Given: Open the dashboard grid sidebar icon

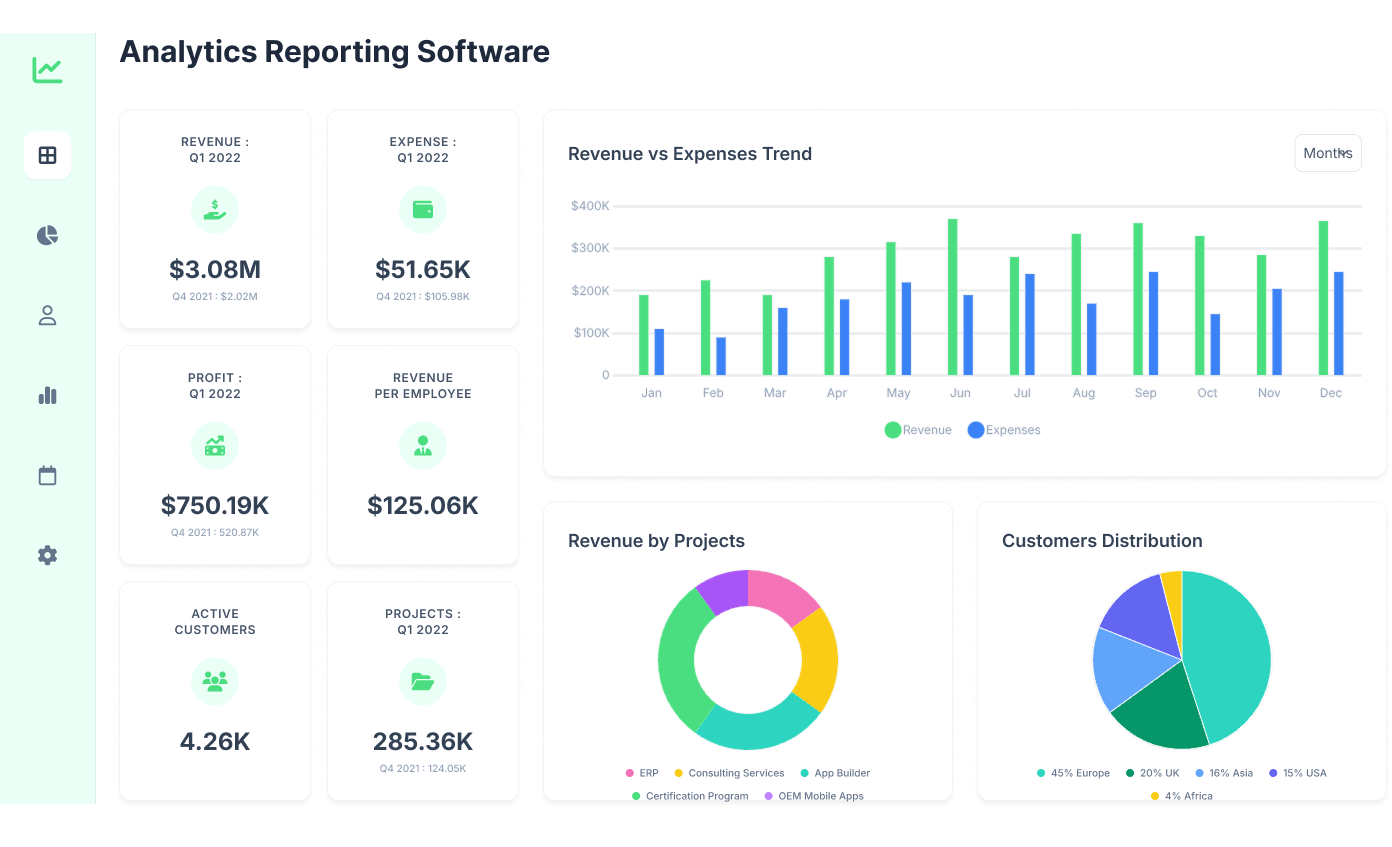Looking at the screenshot, I should tap(47, 155).
